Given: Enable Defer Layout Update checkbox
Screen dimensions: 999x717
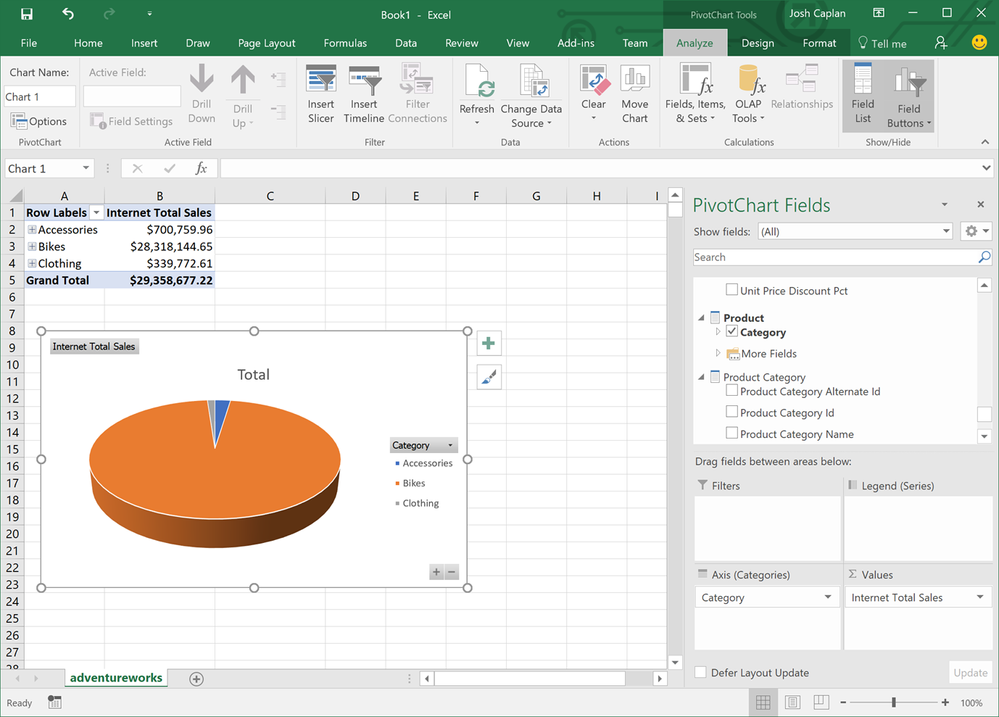Looking at the screenshot, I should [701, 673].
